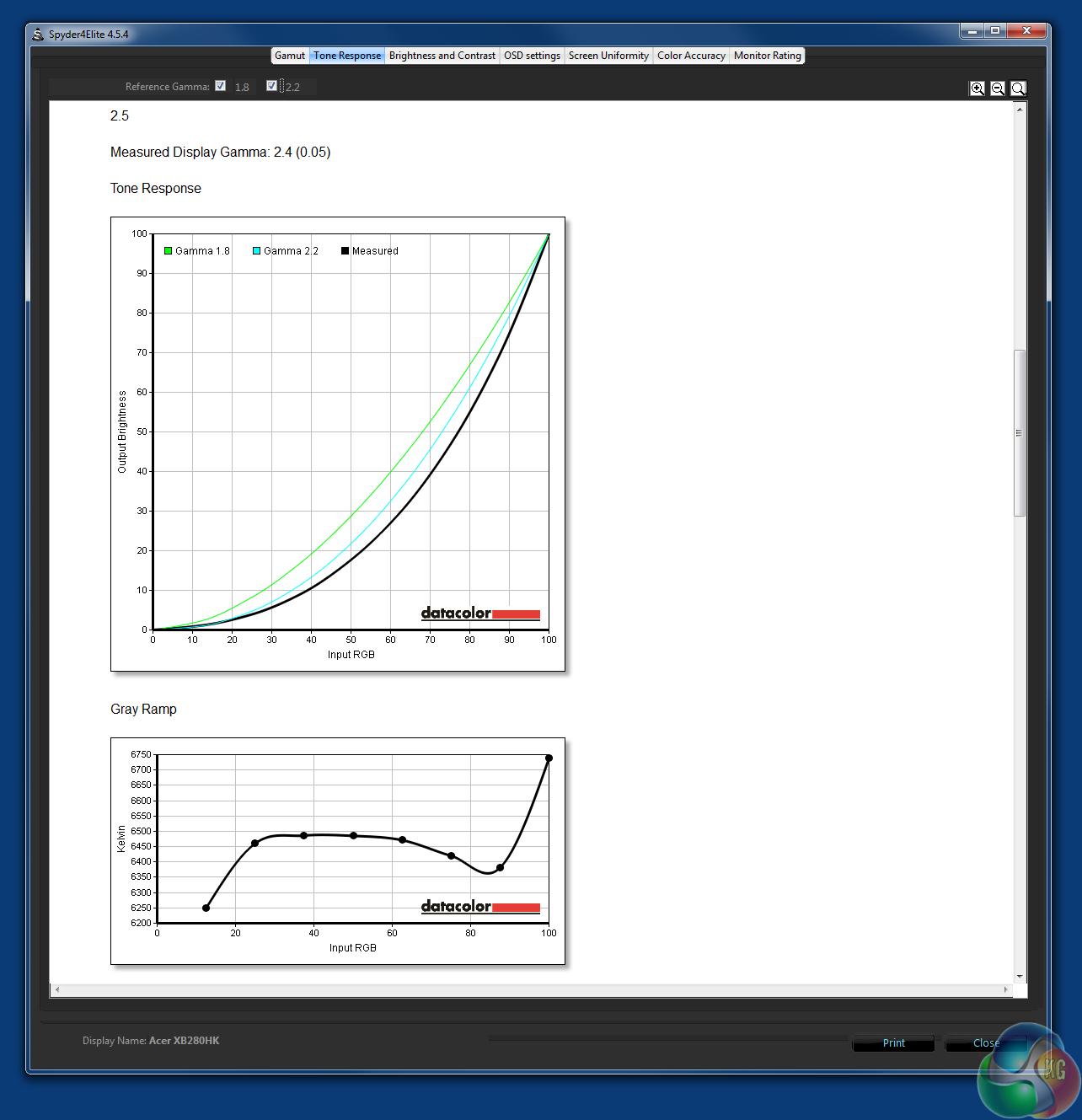Click the "Reference Gamma:" label
1082x1120 pixels.
point(167,87)
